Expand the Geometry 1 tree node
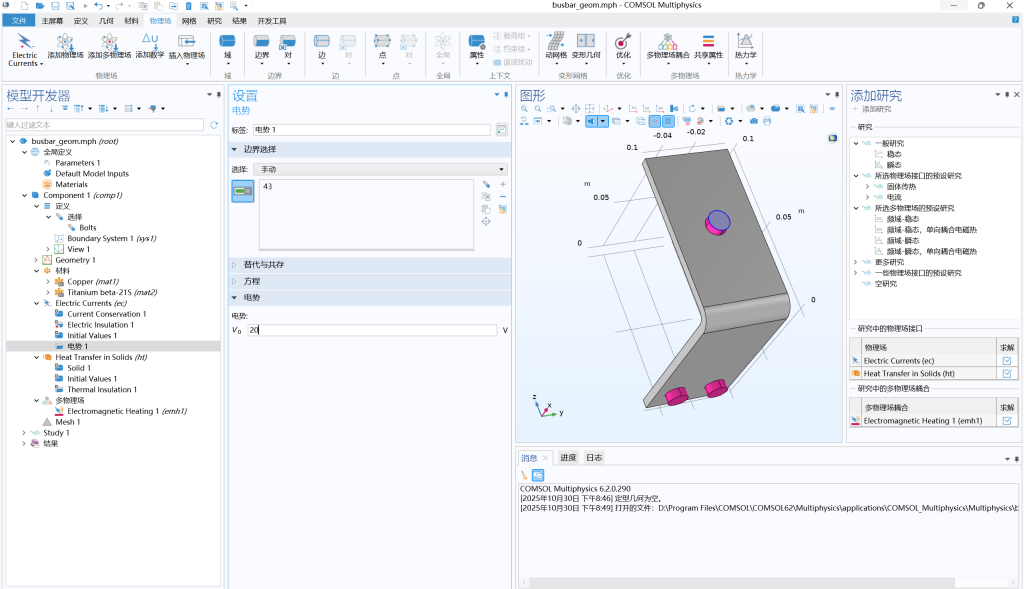1024x589 pixels. point(36,260)
